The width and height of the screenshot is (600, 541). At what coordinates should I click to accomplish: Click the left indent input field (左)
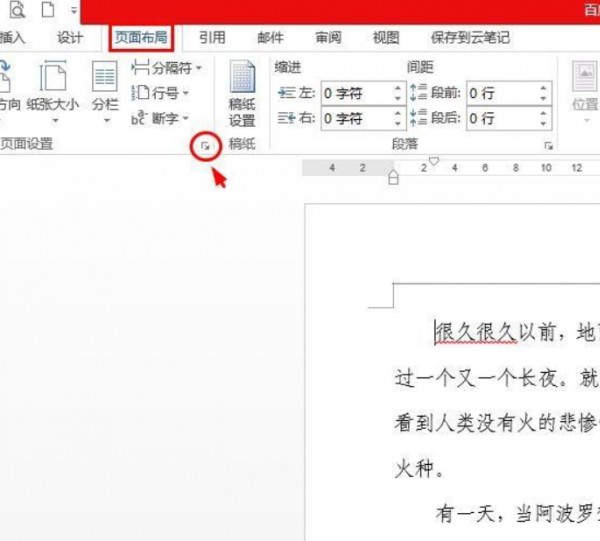point(356,93)
